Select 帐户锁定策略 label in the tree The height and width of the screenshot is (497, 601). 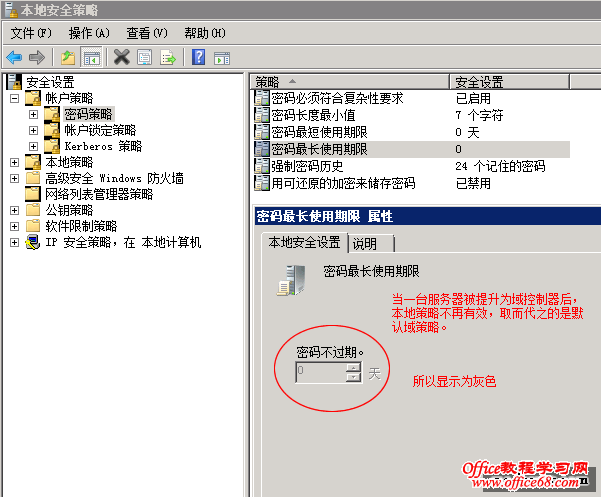(100, 130)
